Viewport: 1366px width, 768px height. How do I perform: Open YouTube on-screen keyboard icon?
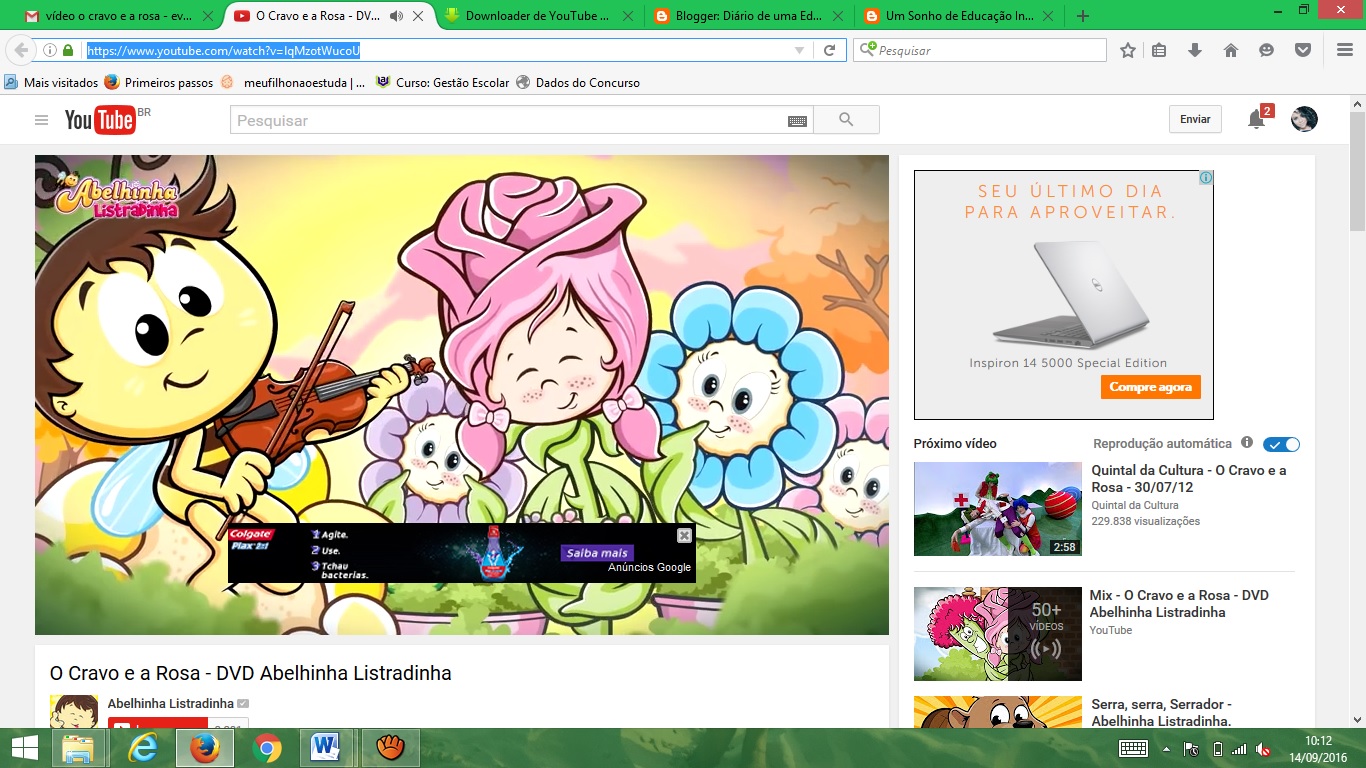(x=797, y=120)
